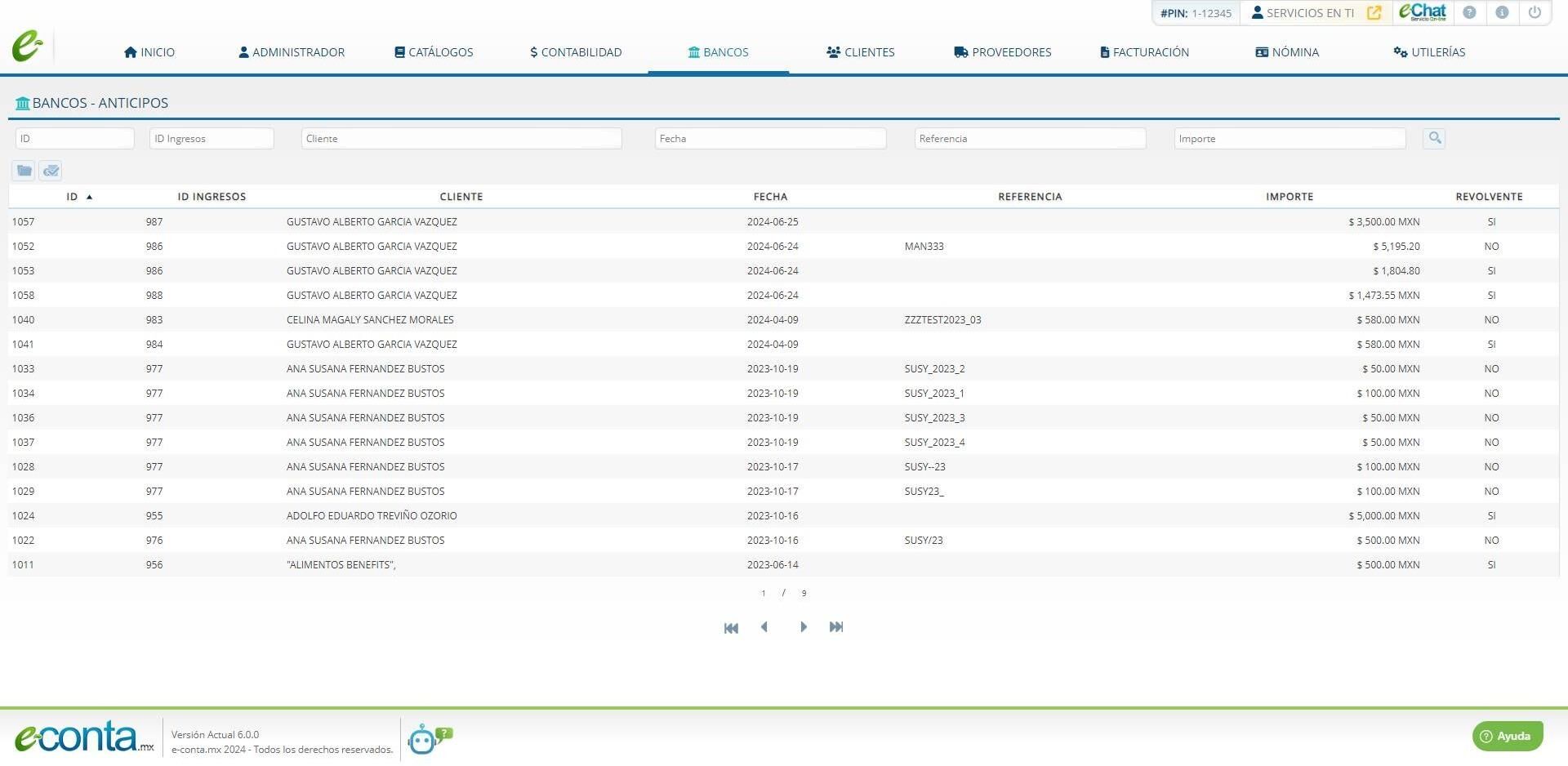Open the Nómina menu

pos(1287,52)
